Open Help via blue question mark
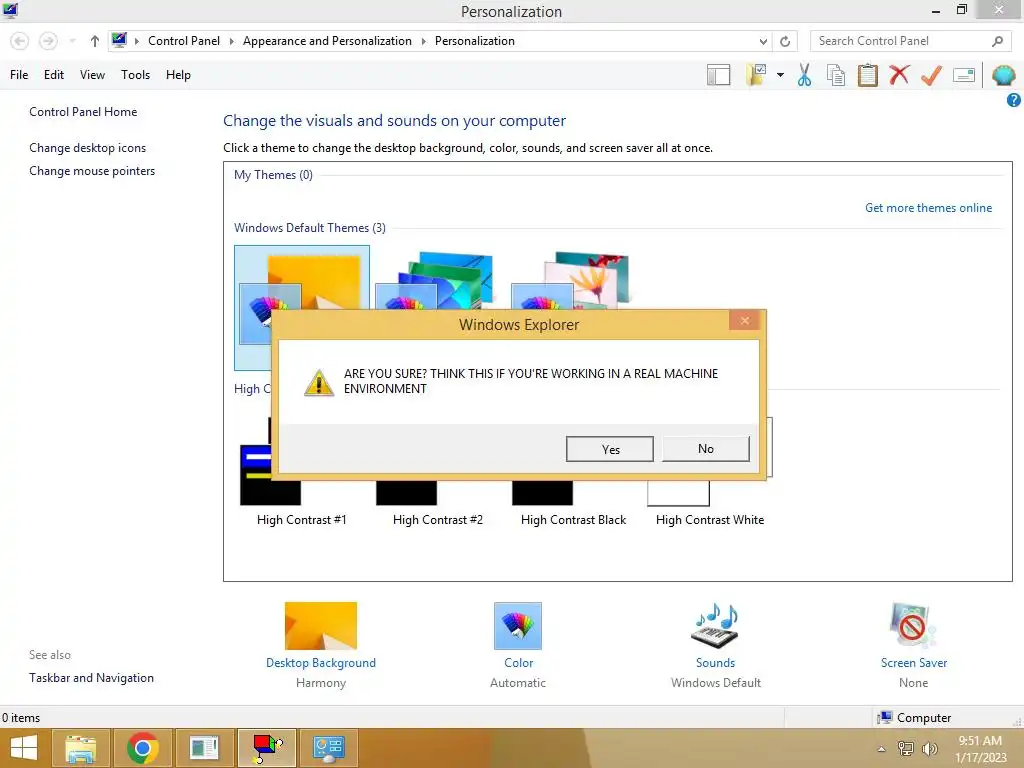Viewport: 1024px width, 768px height. coord(1014,100)
